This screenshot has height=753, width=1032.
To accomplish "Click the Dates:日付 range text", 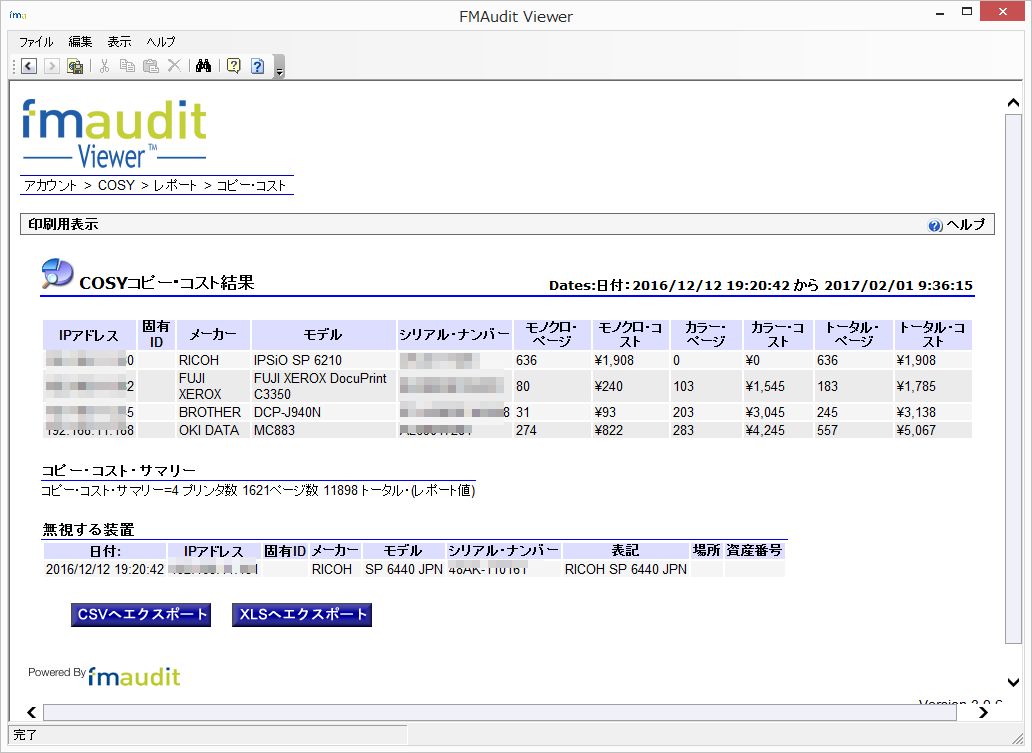I will point(761,286).
